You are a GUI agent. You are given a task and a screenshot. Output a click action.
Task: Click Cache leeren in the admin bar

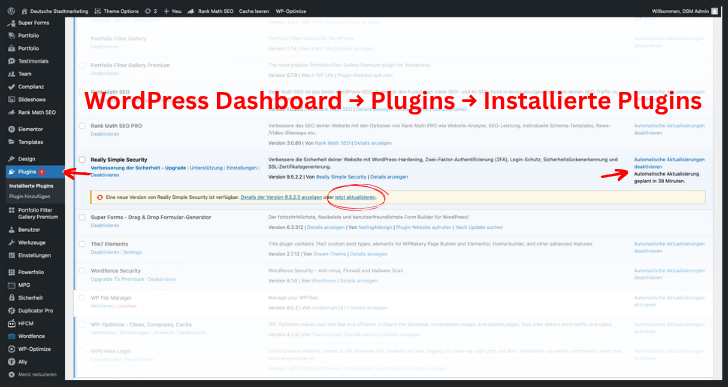point(254,11)
